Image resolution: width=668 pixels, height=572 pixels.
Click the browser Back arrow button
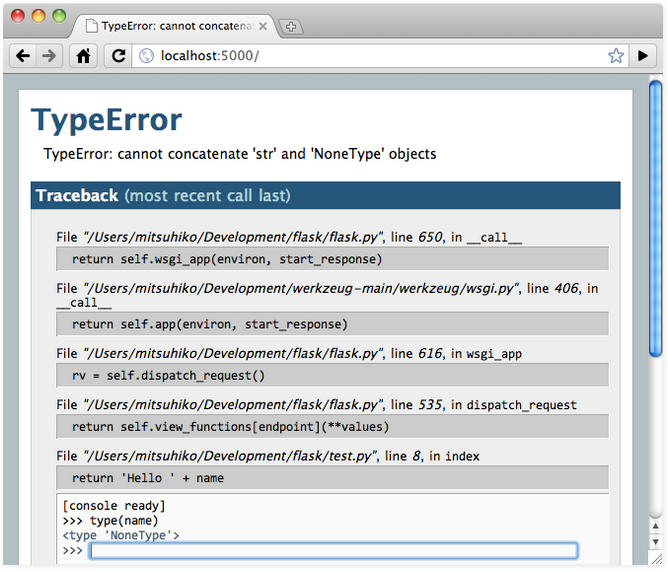[x=23, y=56]
